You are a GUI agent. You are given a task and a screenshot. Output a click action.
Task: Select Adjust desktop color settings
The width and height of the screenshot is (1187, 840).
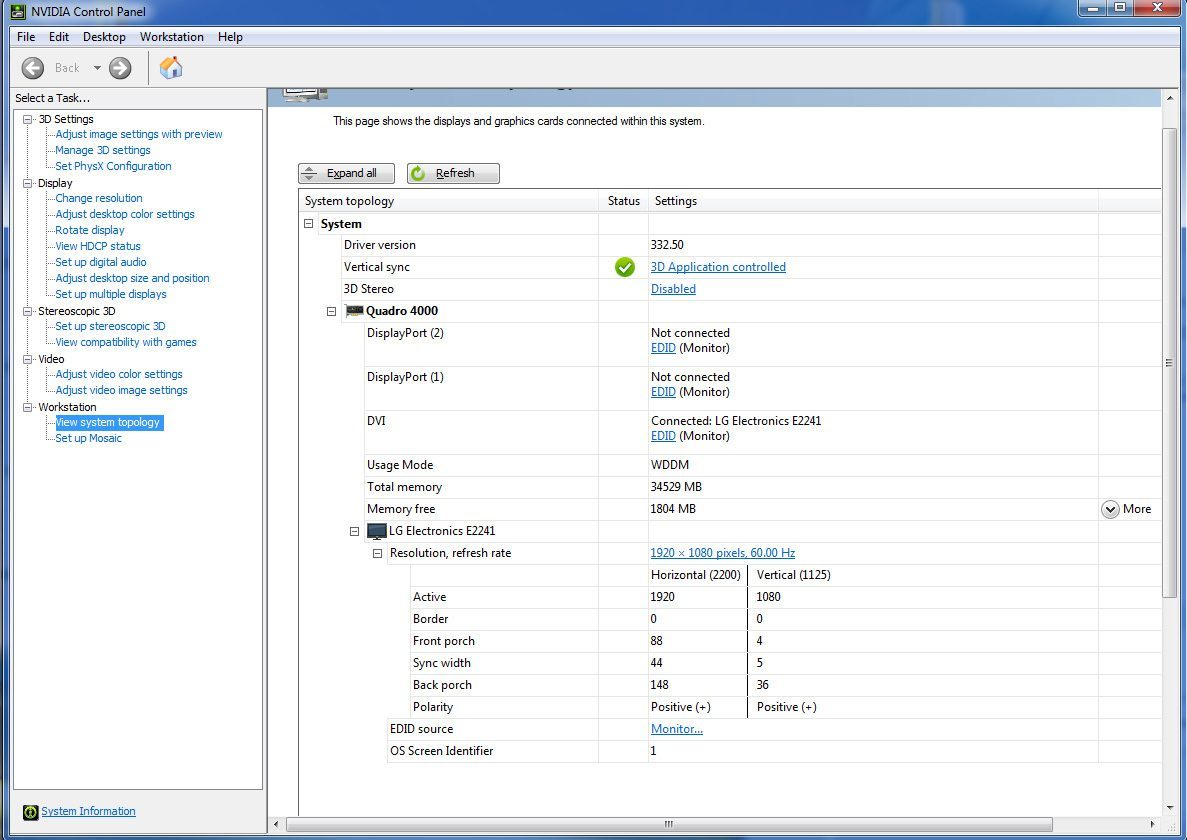point(125,214)
